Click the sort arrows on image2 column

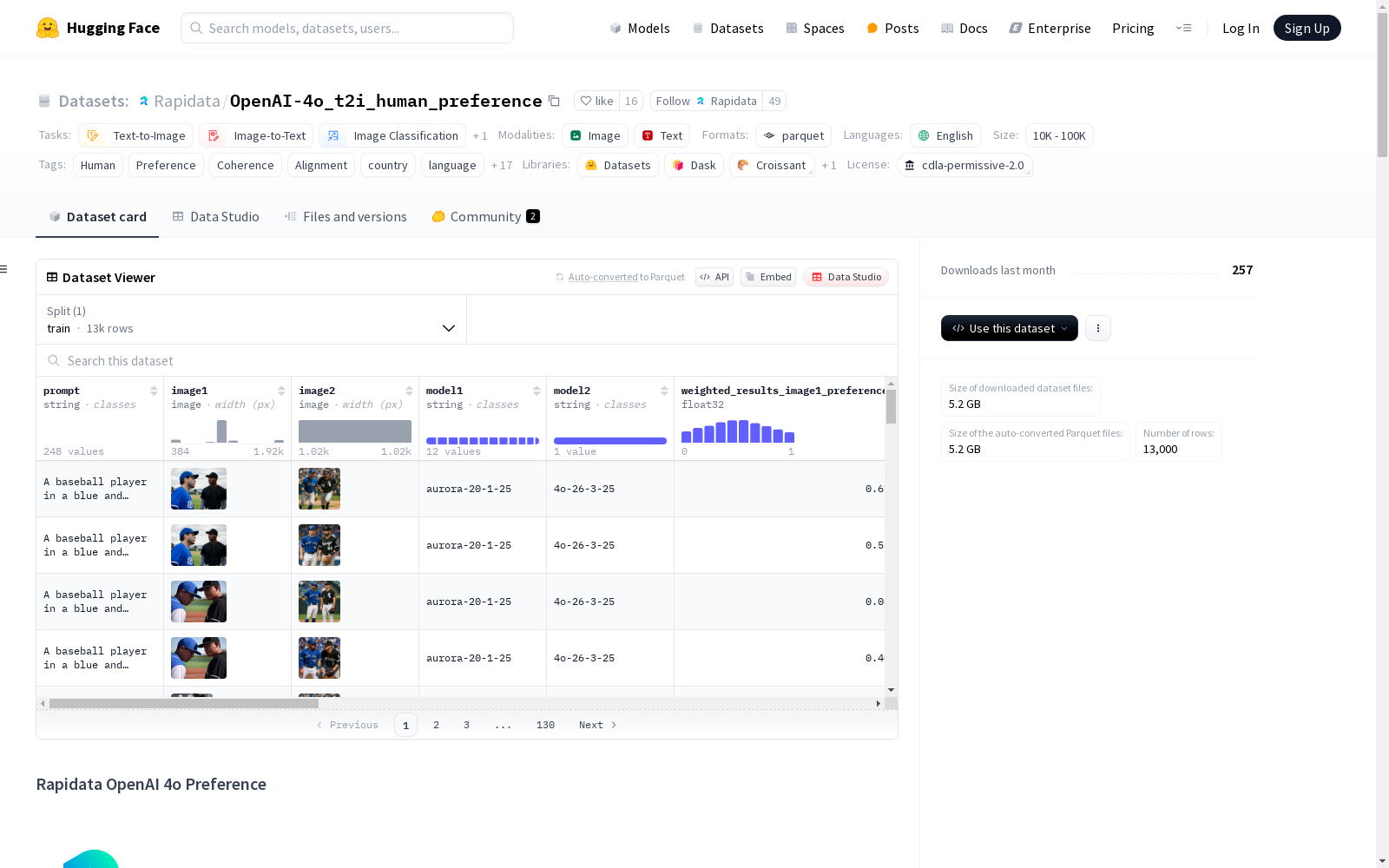click(409, 391)
